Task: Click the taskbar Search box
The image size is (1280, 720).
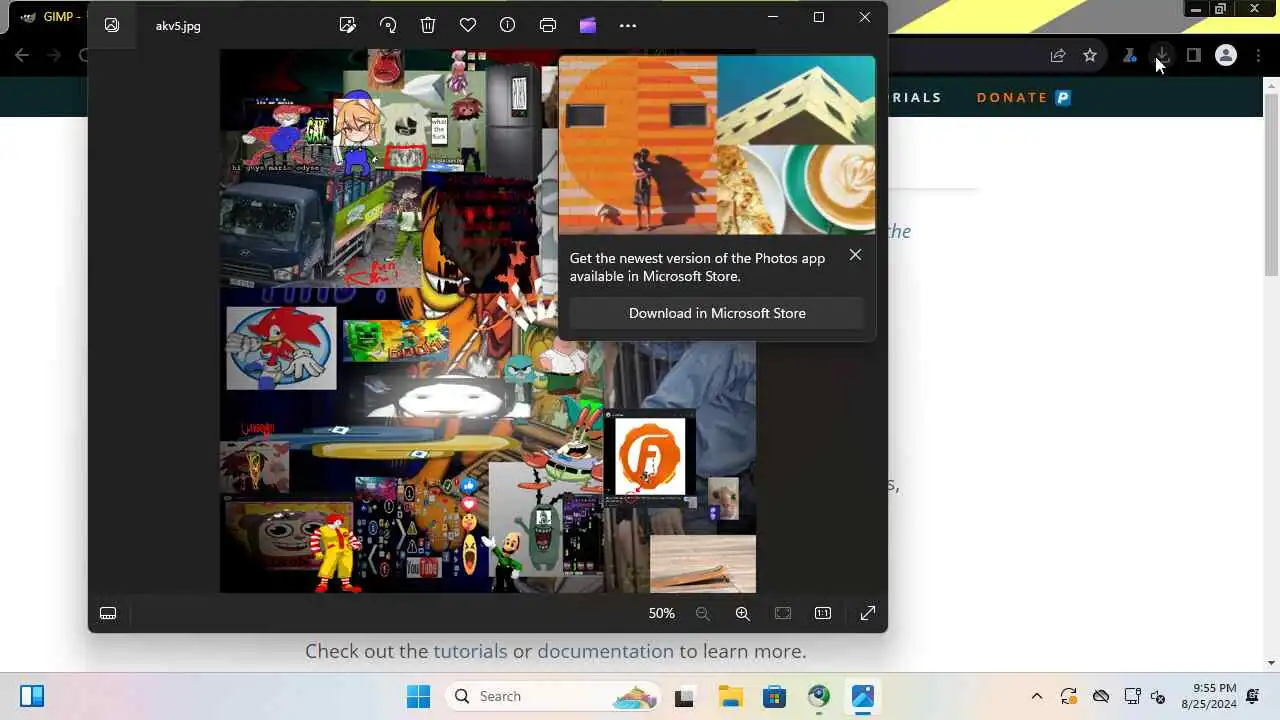Action: [553, 696]
